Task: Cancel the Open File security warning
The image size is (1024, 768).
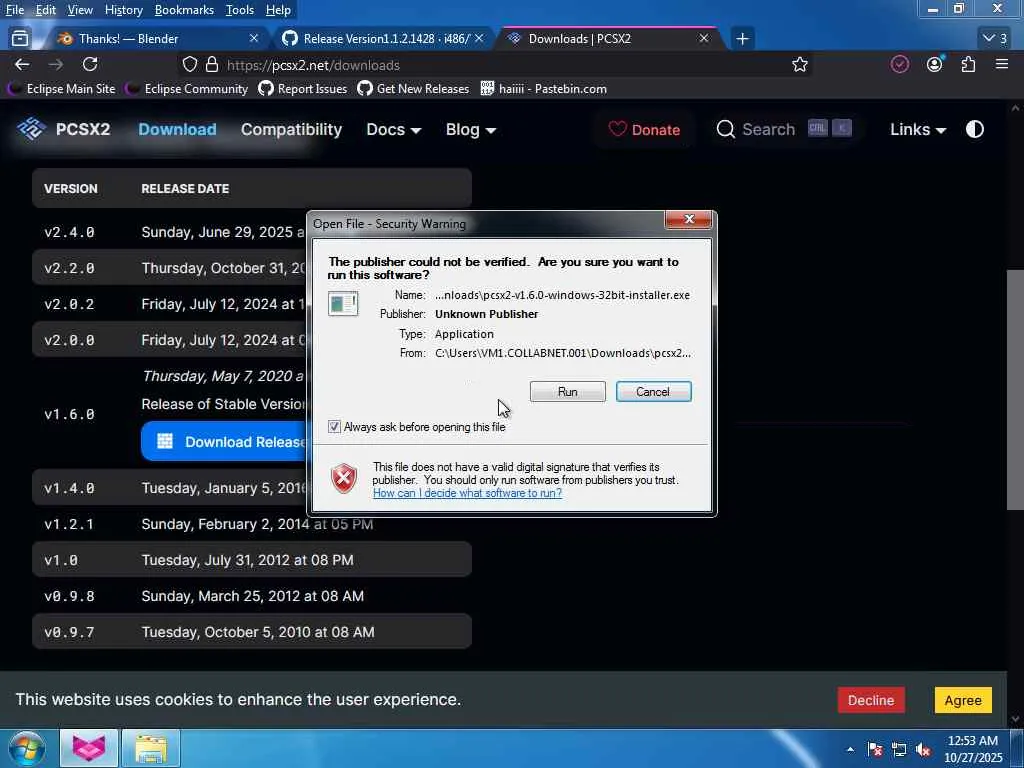Action: [653, 391]
